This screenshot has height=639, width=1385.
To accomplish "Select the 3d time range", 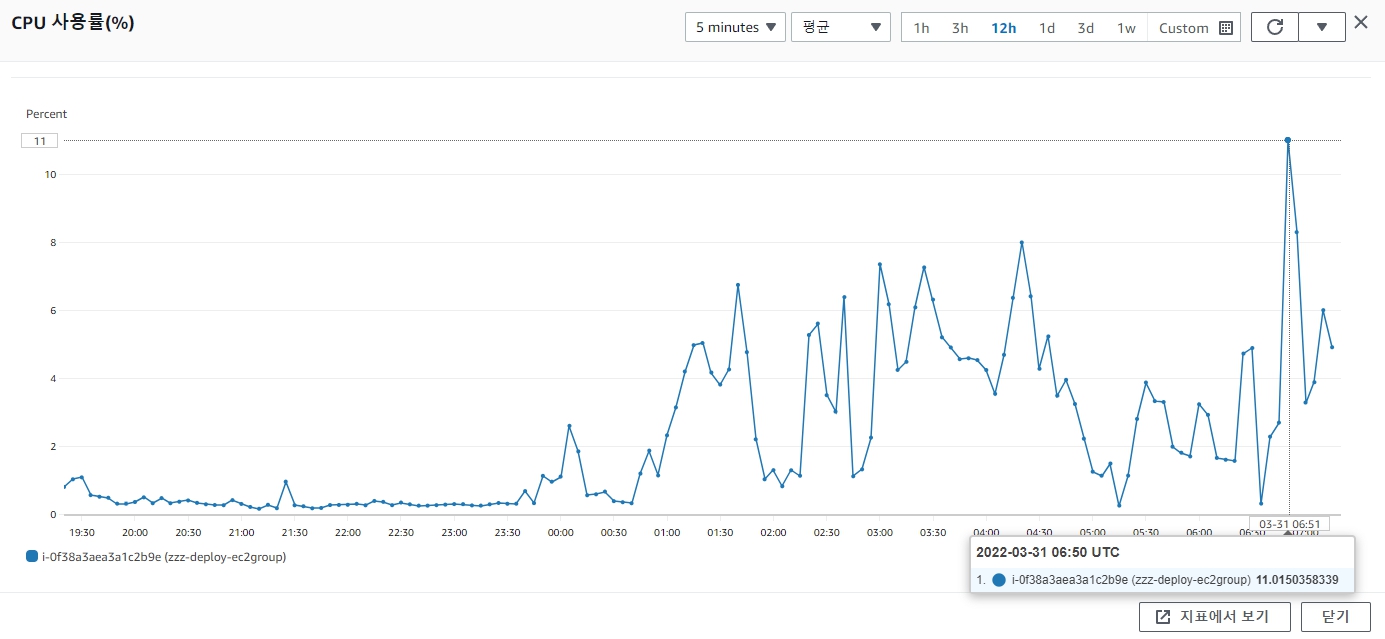I will pos(1086,28).
